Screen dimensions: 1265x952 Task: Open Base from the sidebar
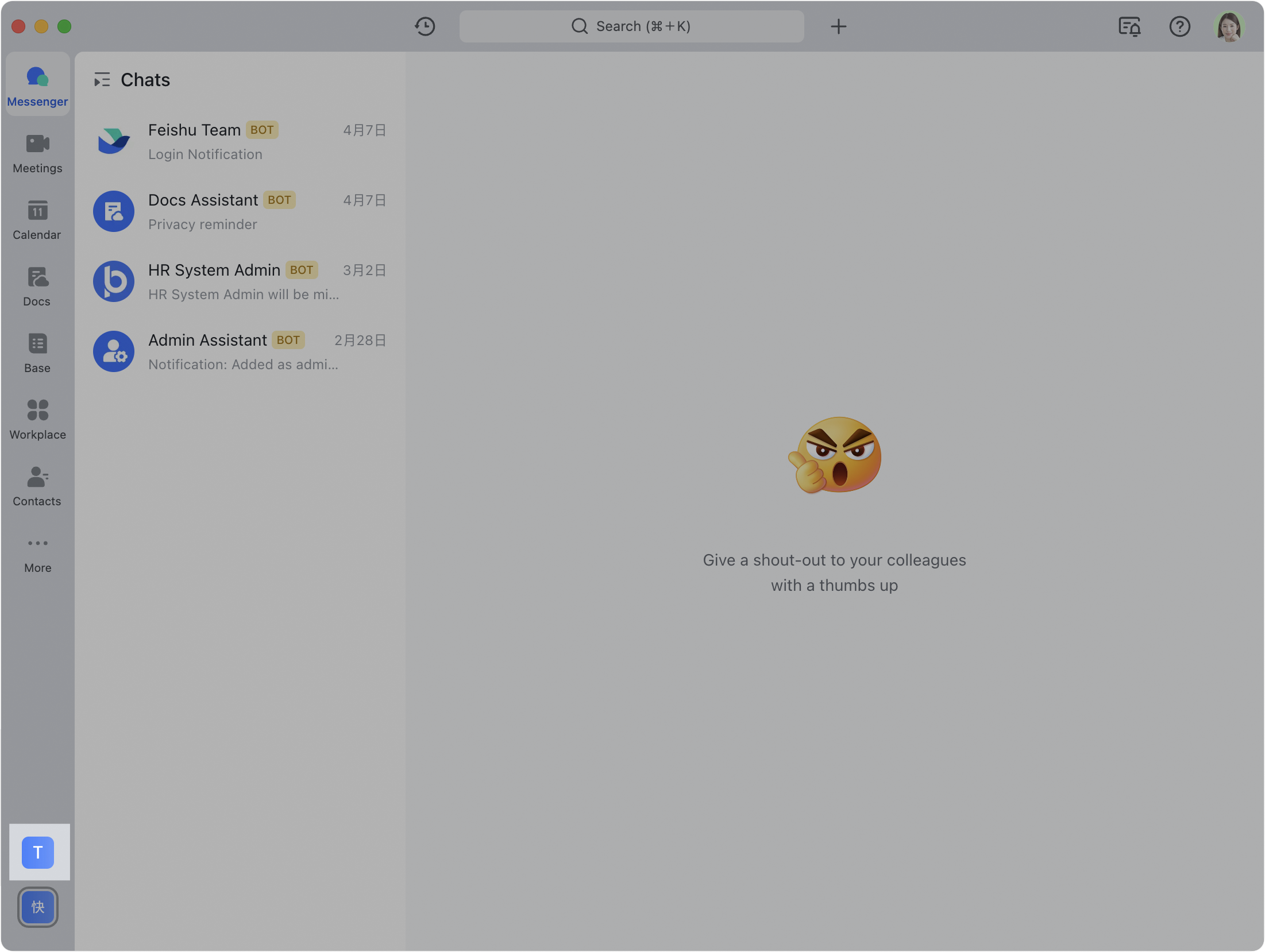tap(38, 353)
